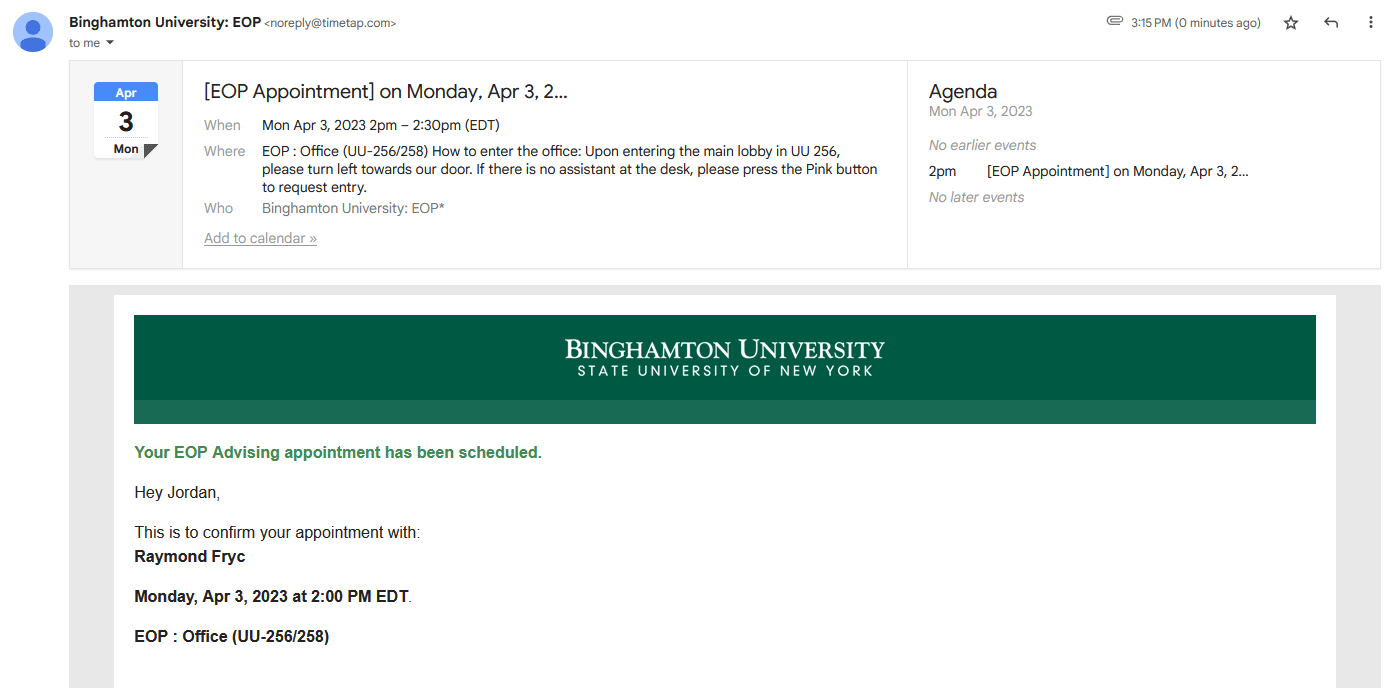Image resolution: width=1386 pixels, height=688 pixels.
Task: Click the advisor name Raymond Fryc
Action: [x=189, y=556]
